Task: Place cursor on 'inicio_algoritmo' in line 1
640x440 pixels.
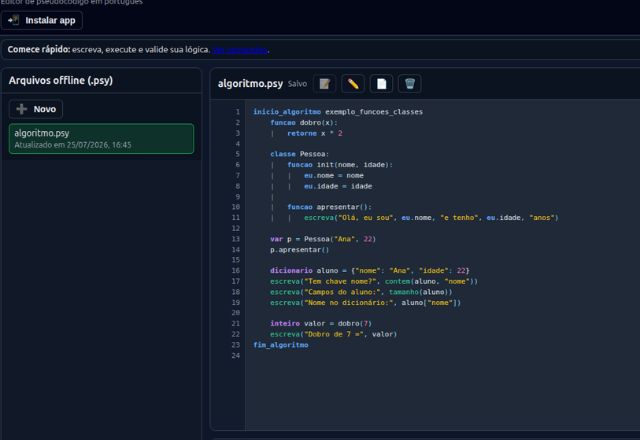Action: (287, 111)
